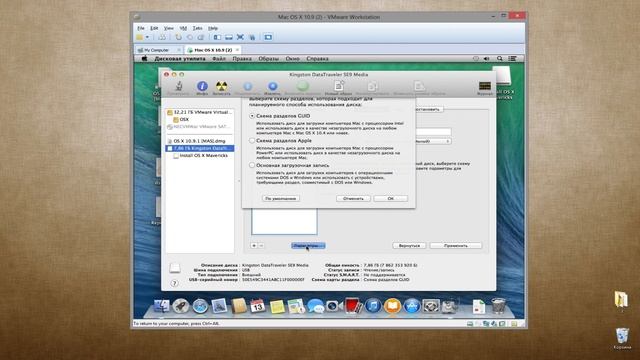
Task: Select GUID partition scheme radio button
Action: (252, 116)
